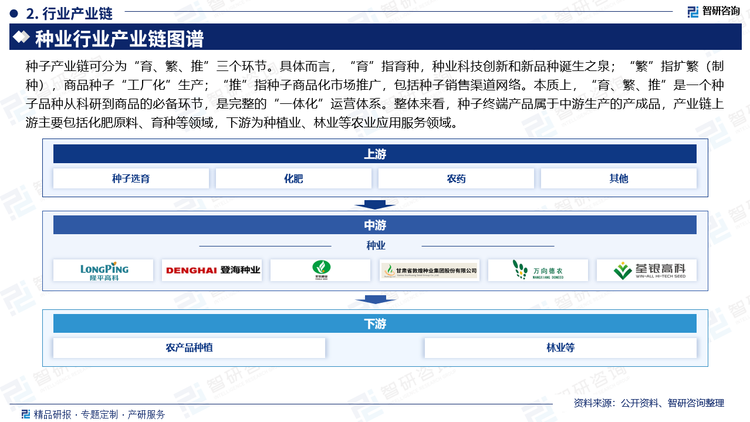This screenshot has height=422, width=750.
Task: Select the 上游 header bar
Action: pos(375,154)
